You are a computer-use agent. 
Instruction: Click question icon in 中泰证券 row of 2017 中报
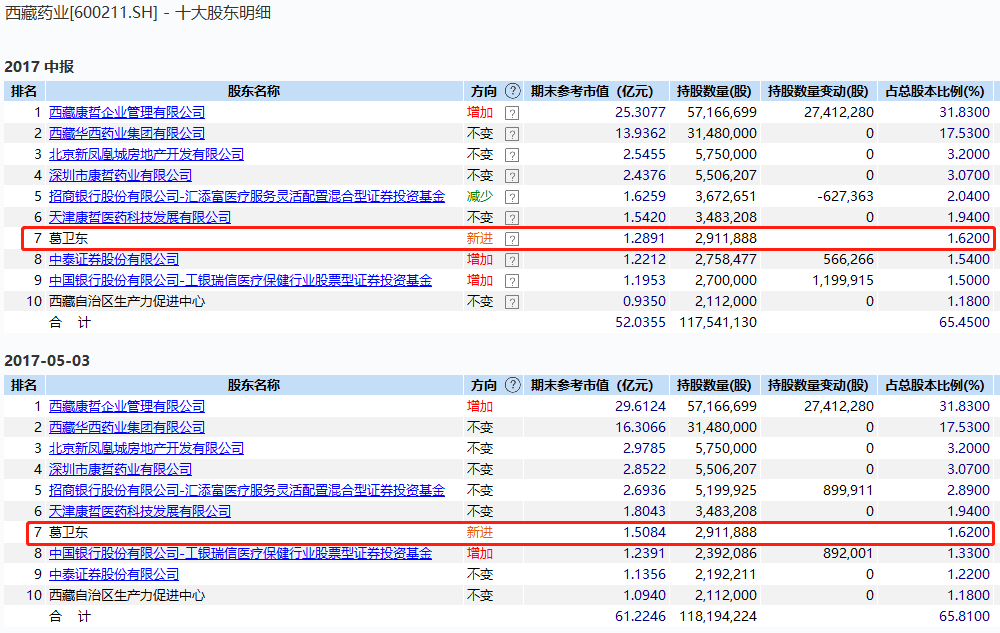coord(512,260)
